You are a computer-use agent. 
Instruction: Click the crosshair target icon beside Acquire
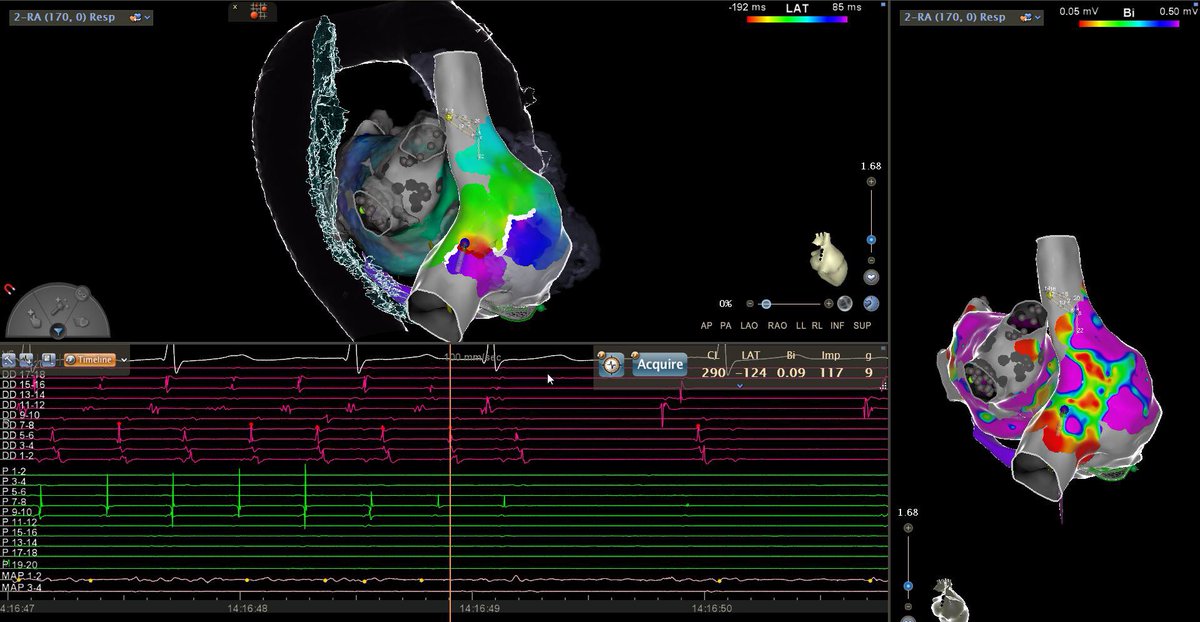611,365
